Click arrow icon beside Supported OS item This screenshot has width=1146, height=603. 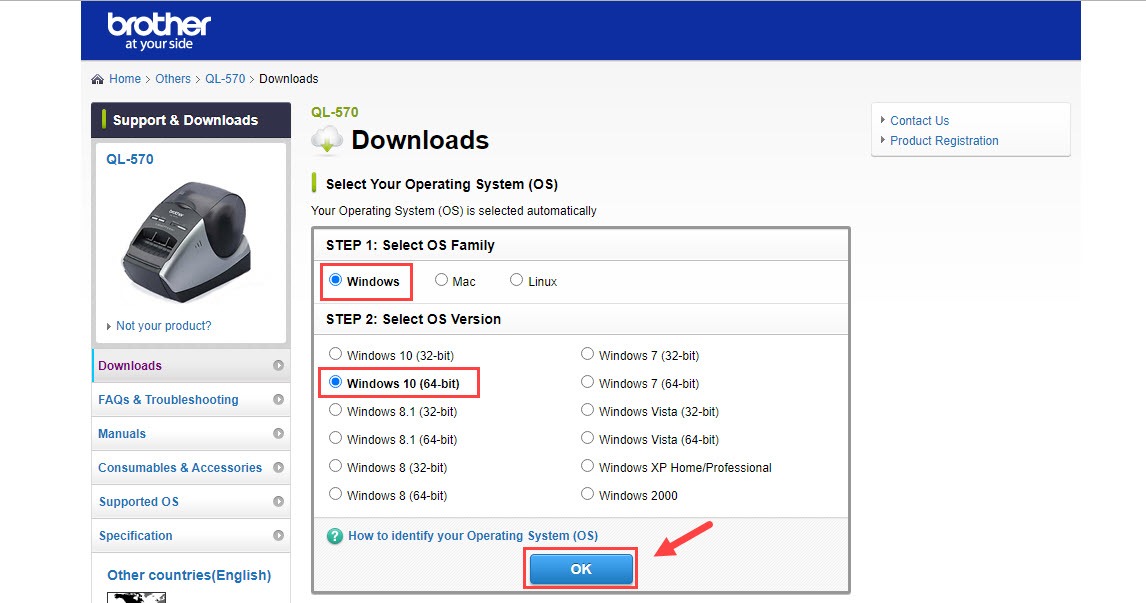(x=278, y=502)
